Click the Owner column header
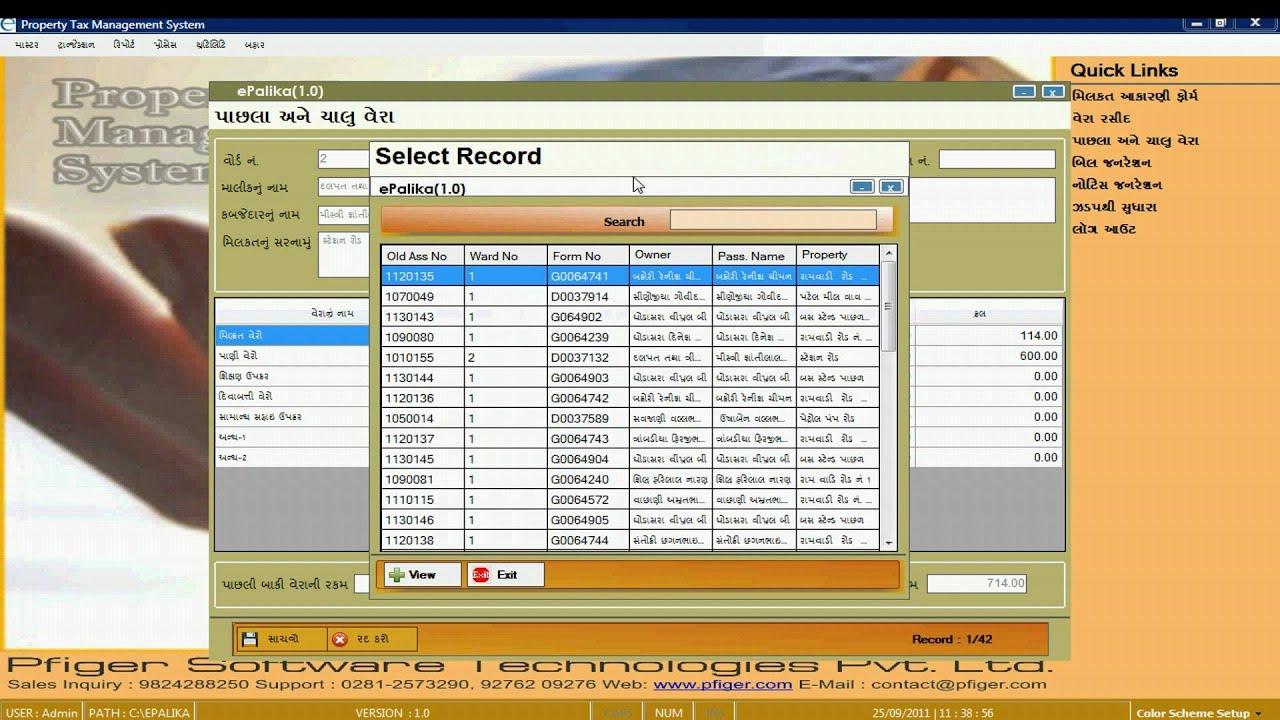Screen dimensions: 1280x720 pyautogui.click(x=671, y=255)
